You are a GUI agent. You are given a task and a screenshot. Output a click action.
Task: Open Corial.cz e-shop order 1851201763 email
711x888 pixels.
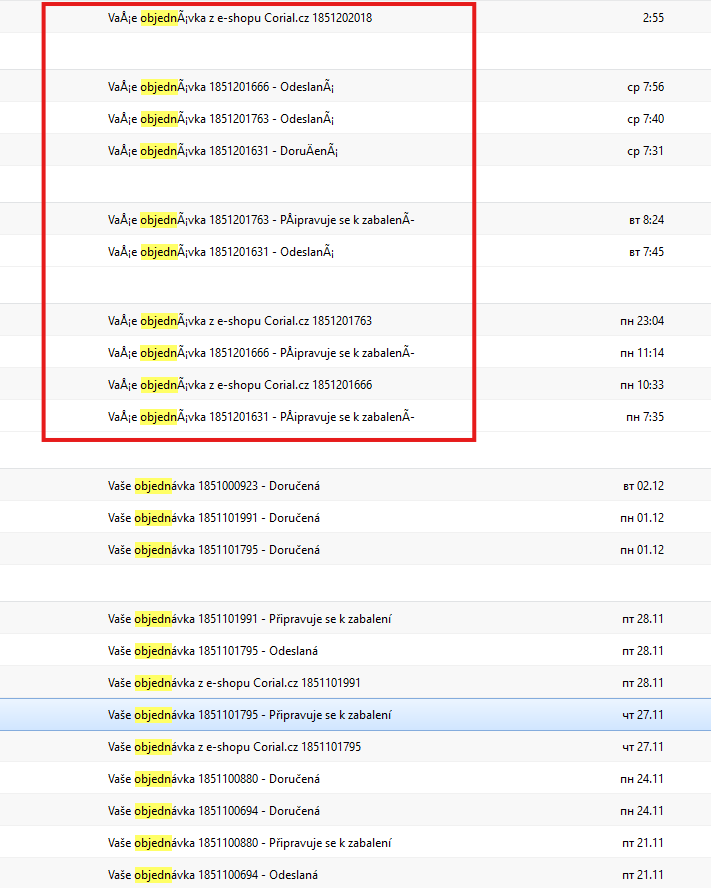click(x=240, y=321)
